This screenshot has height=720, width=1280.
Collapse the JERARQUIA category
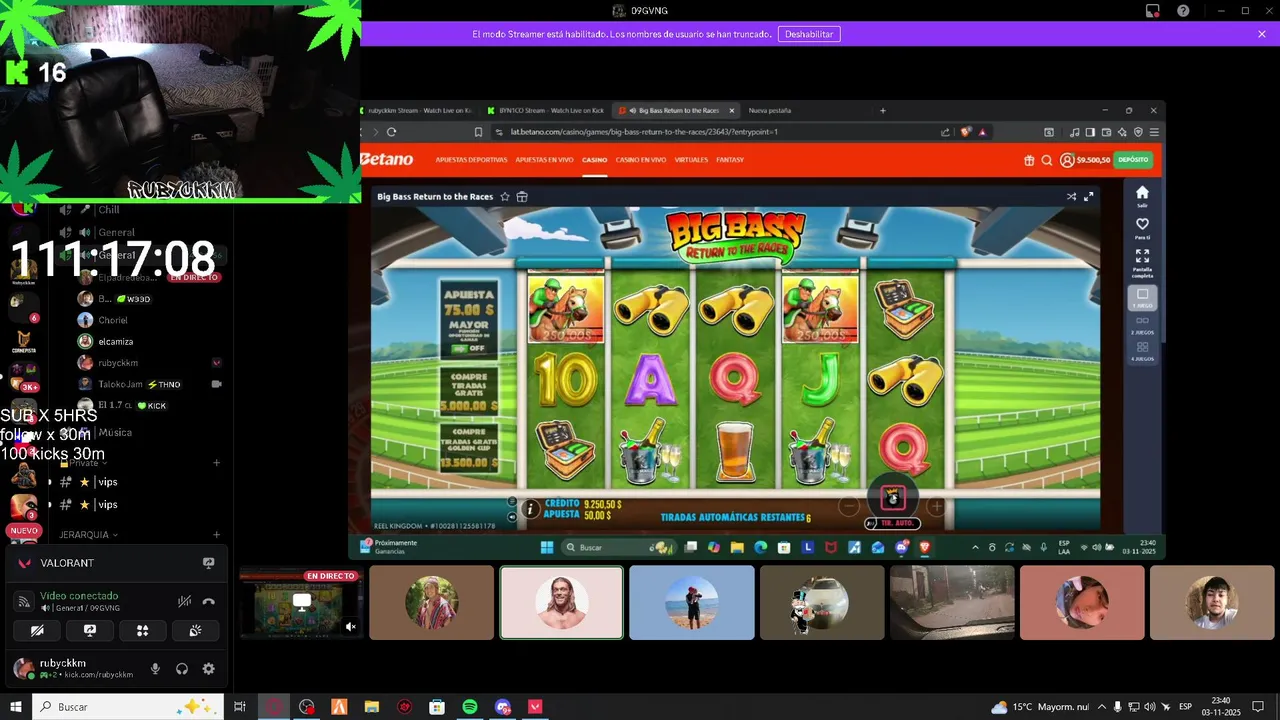[88, 535]
